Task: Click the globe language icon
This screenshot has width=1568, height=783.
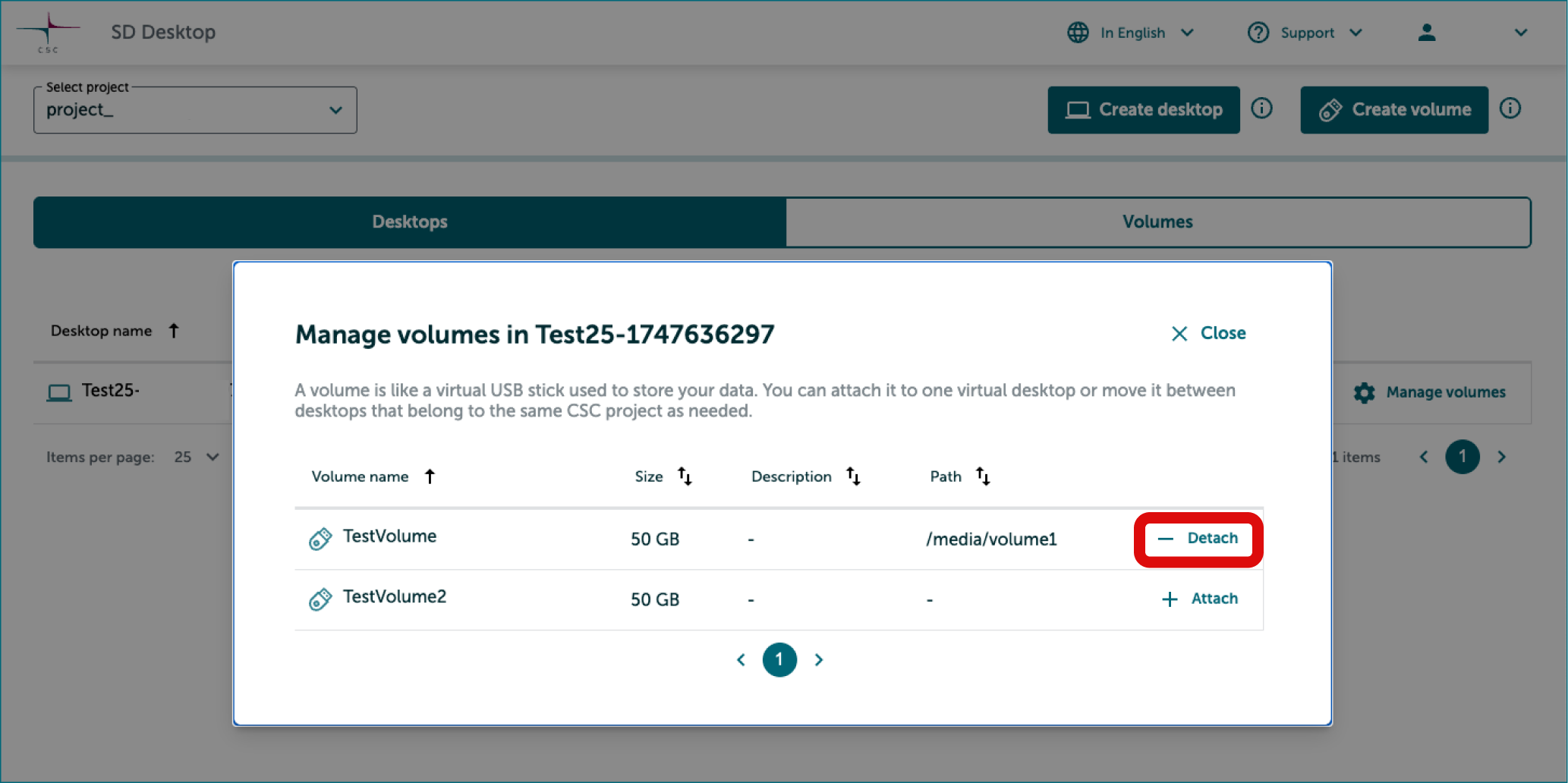Action: click(1078, 33)
